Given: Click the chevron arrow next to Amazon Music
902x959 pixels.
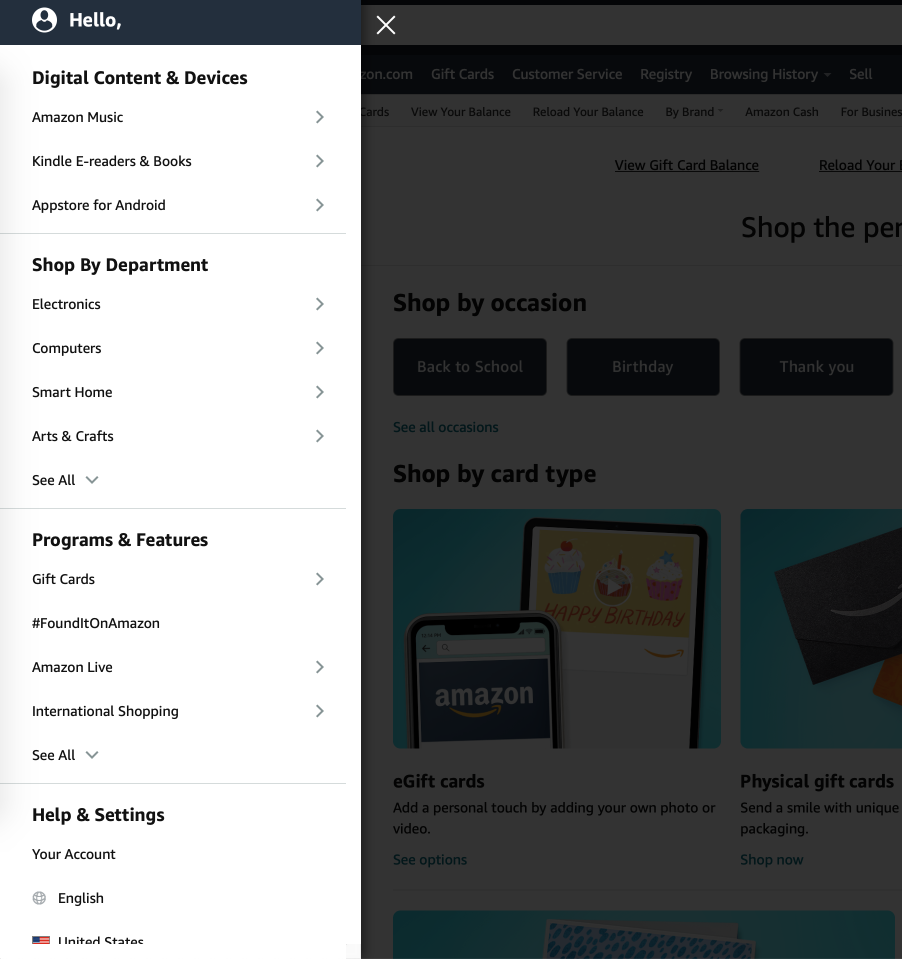Looking at the screenshot, I should [x=319, y=117].
